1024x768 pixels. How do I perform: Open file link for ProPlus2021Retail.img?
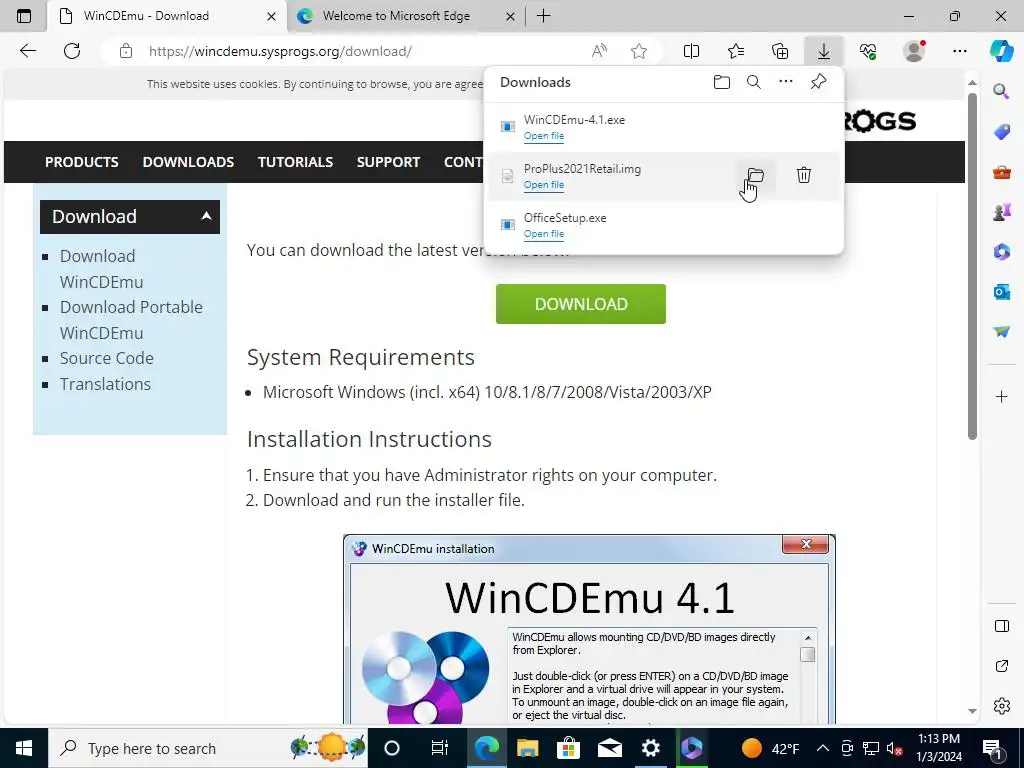(543, 185)
